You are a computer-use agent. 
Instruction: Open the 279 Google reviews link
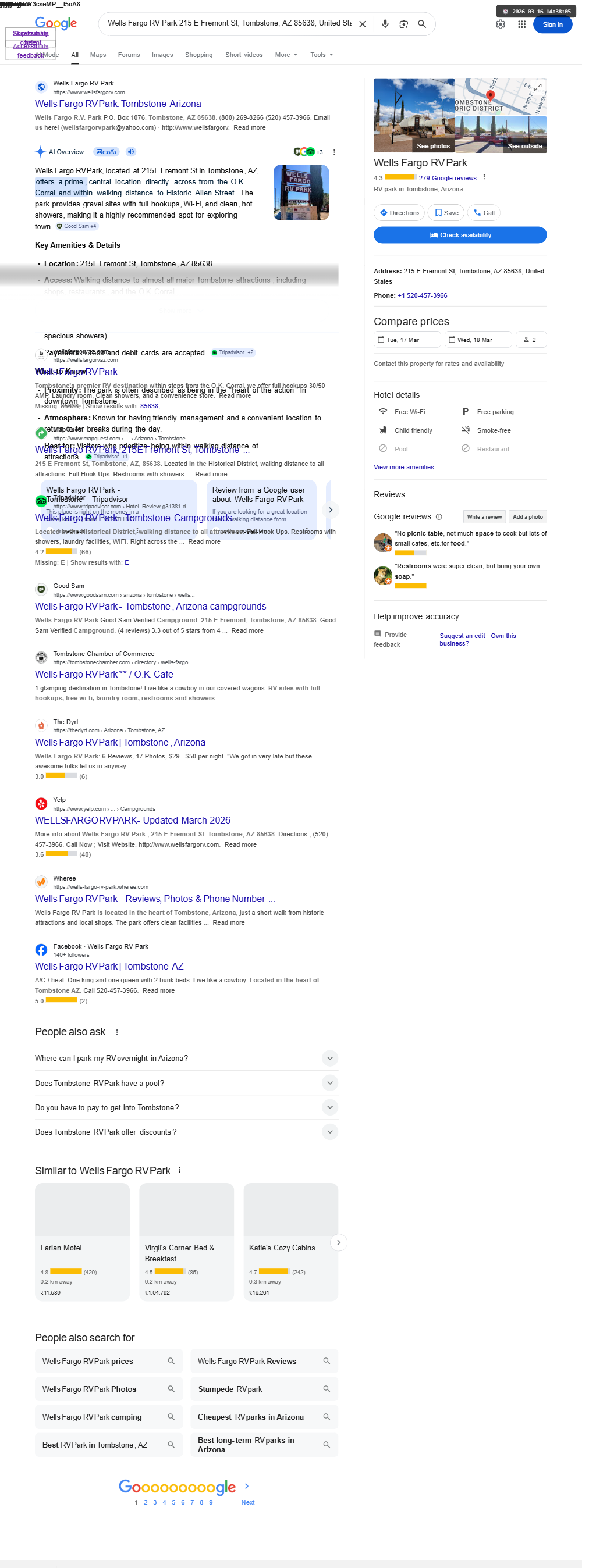(x=453, y=180)
